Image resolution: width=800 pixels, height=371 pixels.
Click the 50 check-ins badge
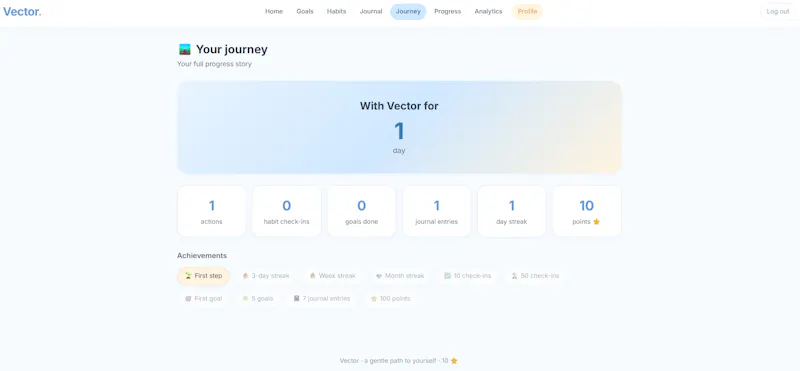(535, 276)
